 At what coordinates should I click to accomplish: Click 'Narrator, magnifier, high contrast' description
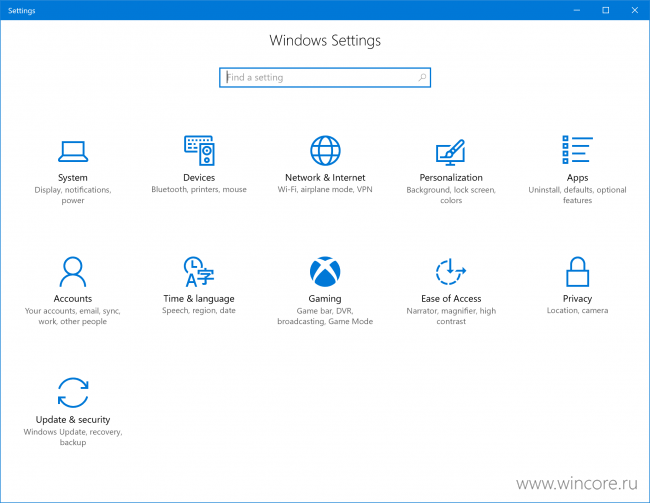coord(451,316)
